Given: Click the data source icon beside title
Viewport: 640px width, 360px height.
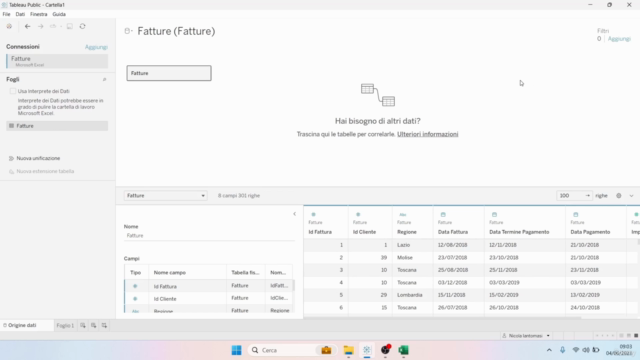Looking at the screenshot, I should (x=128, y=31).
